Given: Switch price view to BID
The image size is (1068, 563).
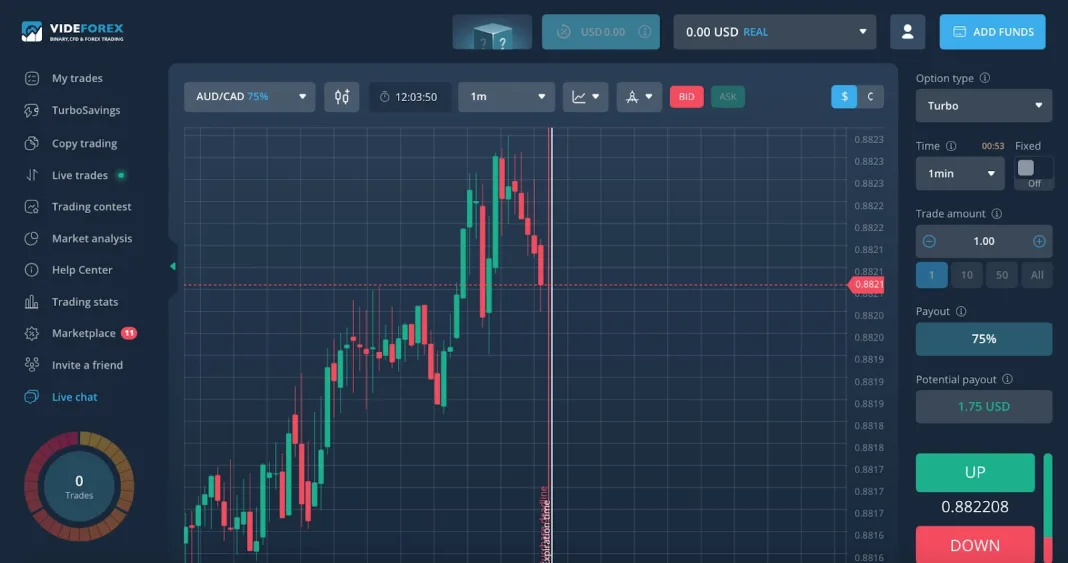Looking at the screenshot, I should pos(687,97).
